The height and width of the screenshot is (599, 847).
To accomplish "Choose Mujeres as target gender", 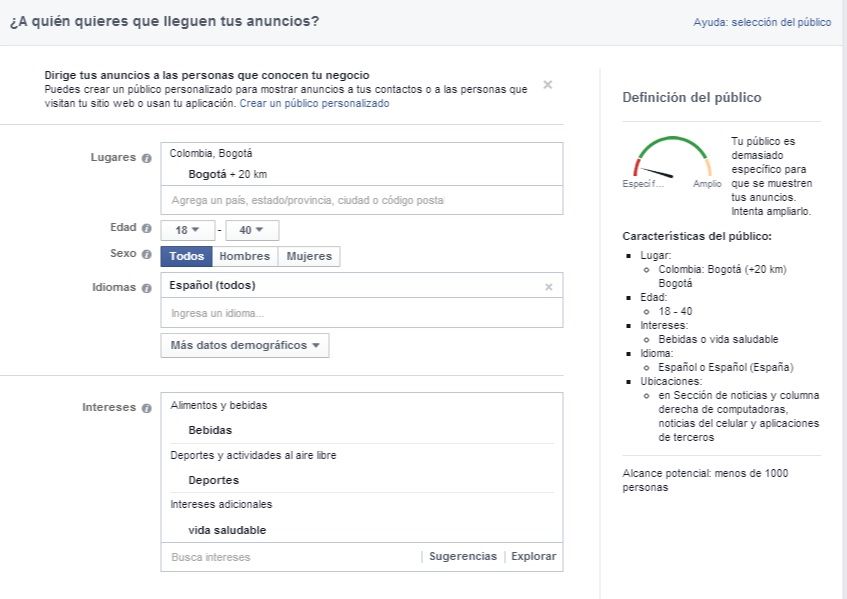I will click(309, 256).
